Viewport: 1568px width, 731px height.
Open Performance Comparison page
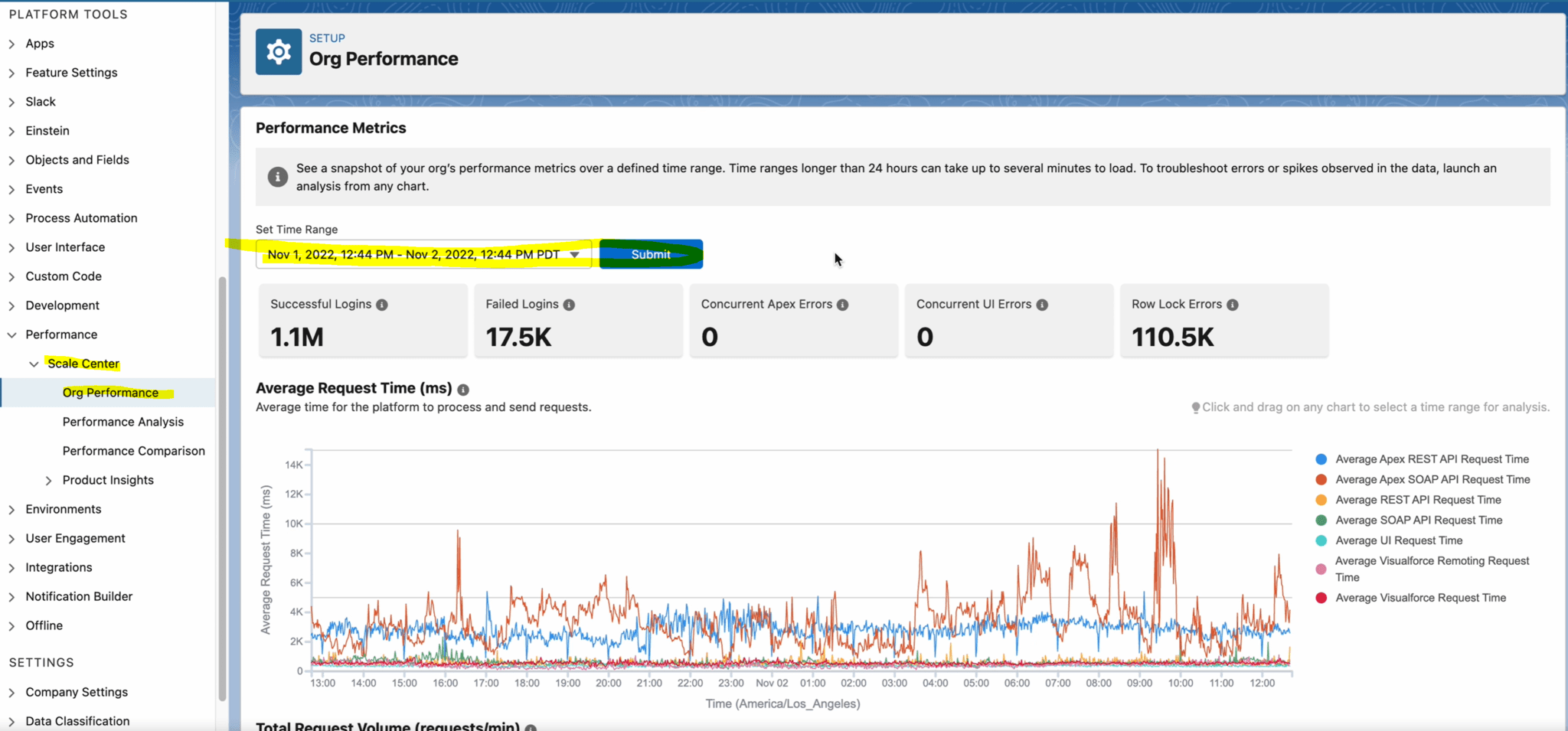click(133, 451)
